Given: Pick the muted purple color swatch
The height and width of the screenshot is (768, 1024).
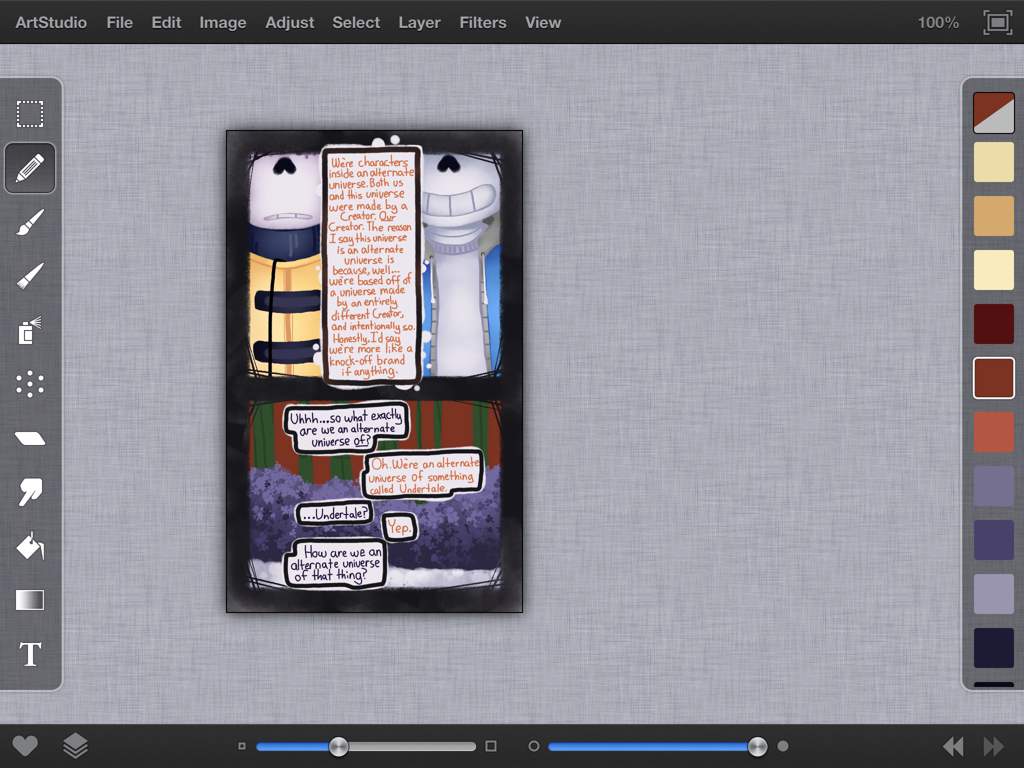Looking at the screenshot, I should point(993,485).
